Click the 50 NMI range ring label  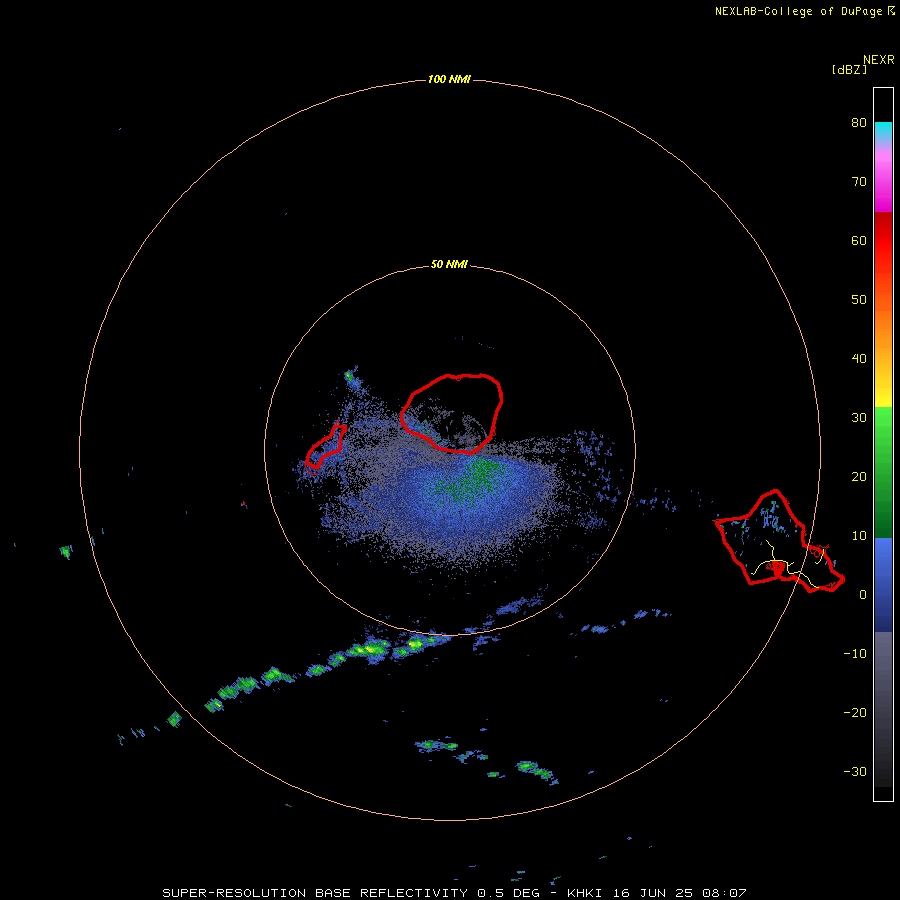[x=449, y=264]
